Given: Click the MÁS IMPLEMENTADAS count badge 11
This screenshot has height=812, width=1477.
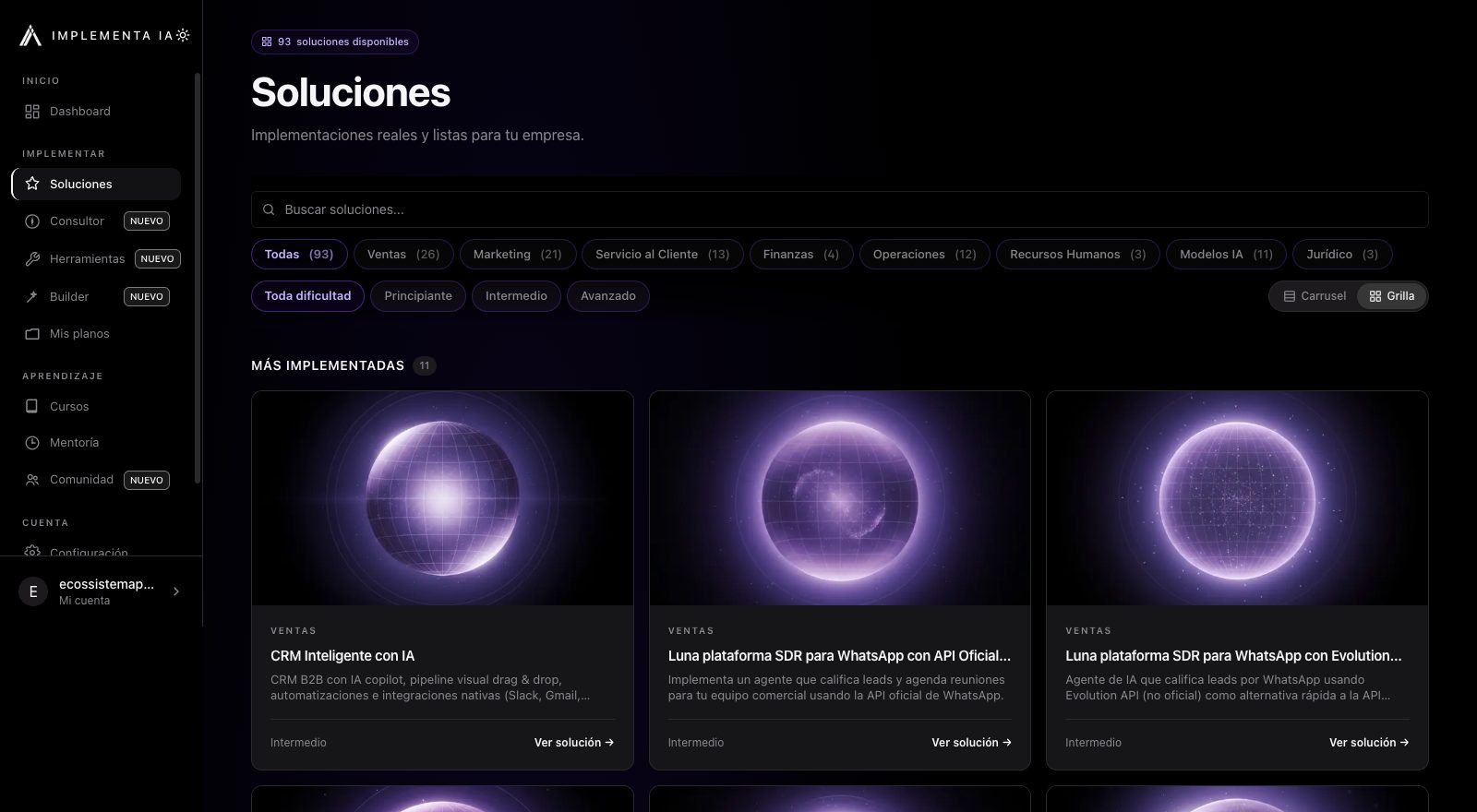Looking at the screenshot, I should click(425, 365).
